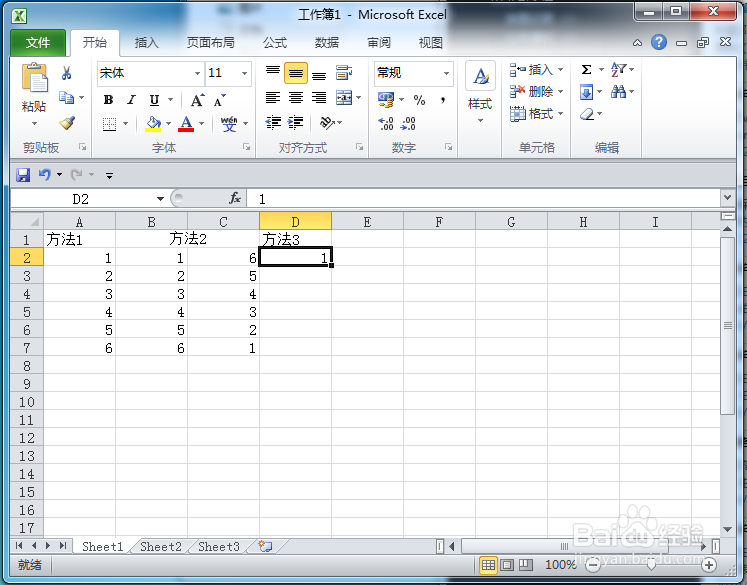Switch to Page Layout view
Viewport: 747px width, 585px height.
point(507,565)
